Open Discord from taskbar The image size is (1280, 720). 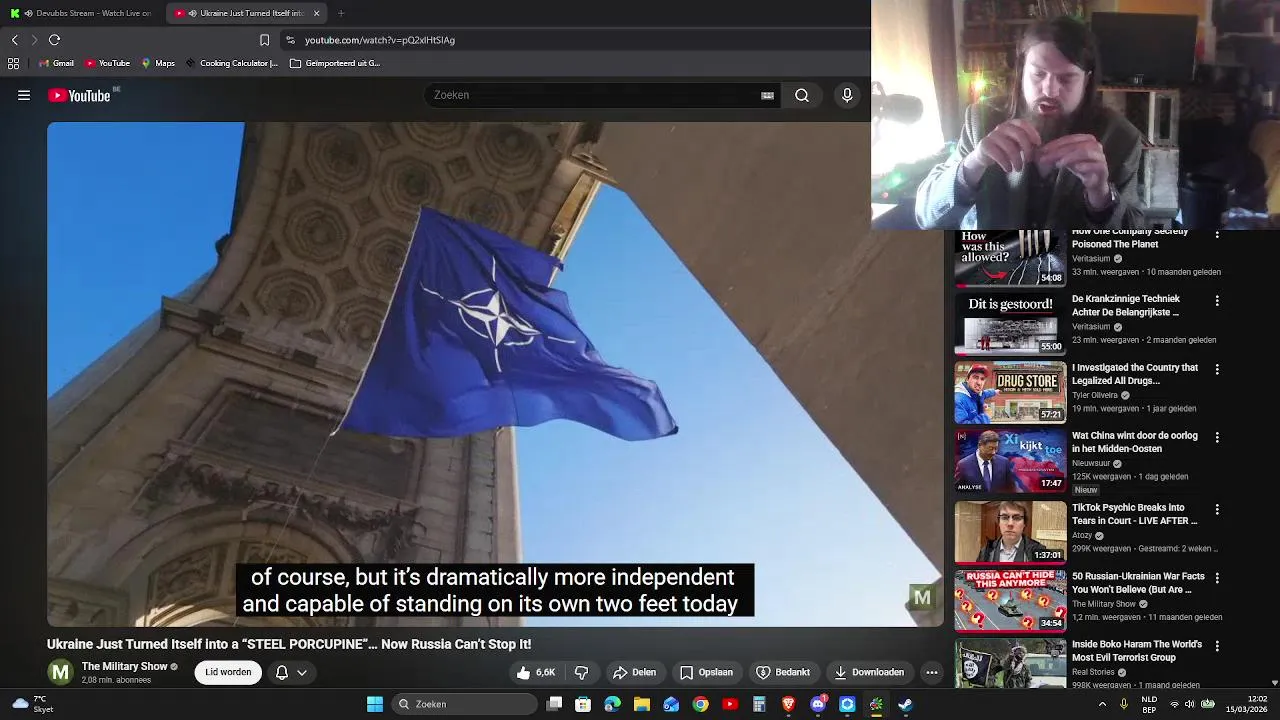pyautogui.click(x=818, y=704)
